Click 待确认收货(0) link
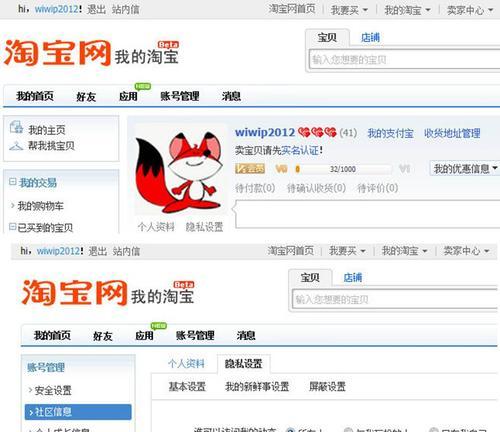This screenshot has height=432, width=500. coord(316,188)
